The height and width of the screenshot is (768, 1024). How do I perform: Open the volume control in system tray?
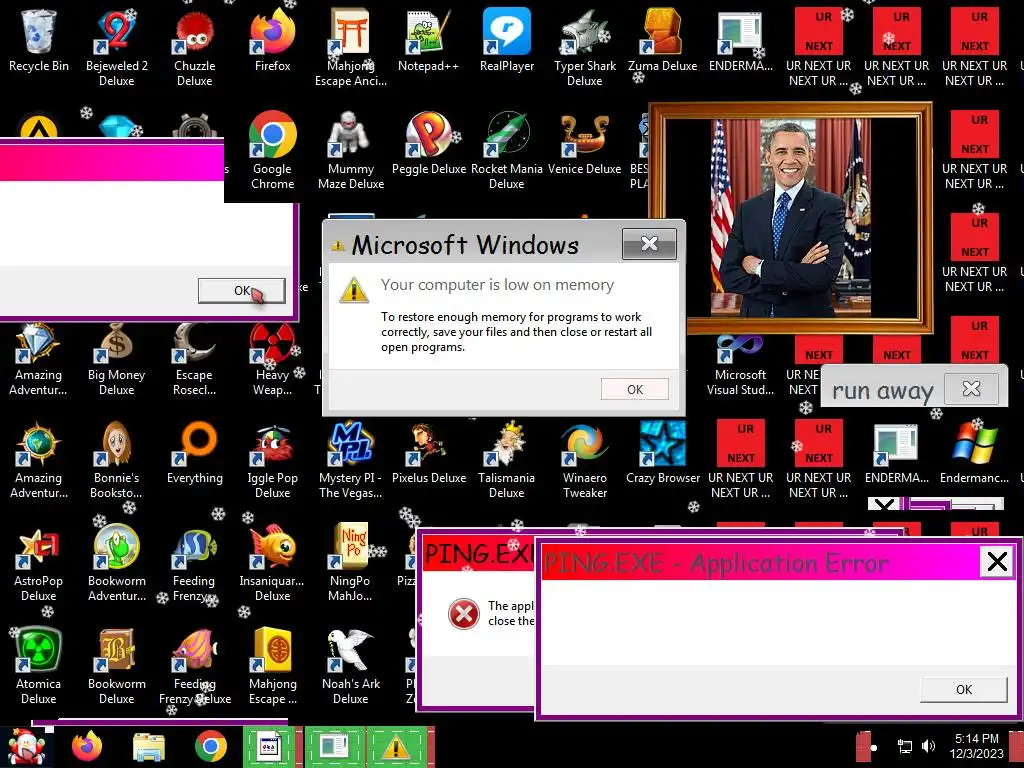pyautogui.click(x=928, y=746)
